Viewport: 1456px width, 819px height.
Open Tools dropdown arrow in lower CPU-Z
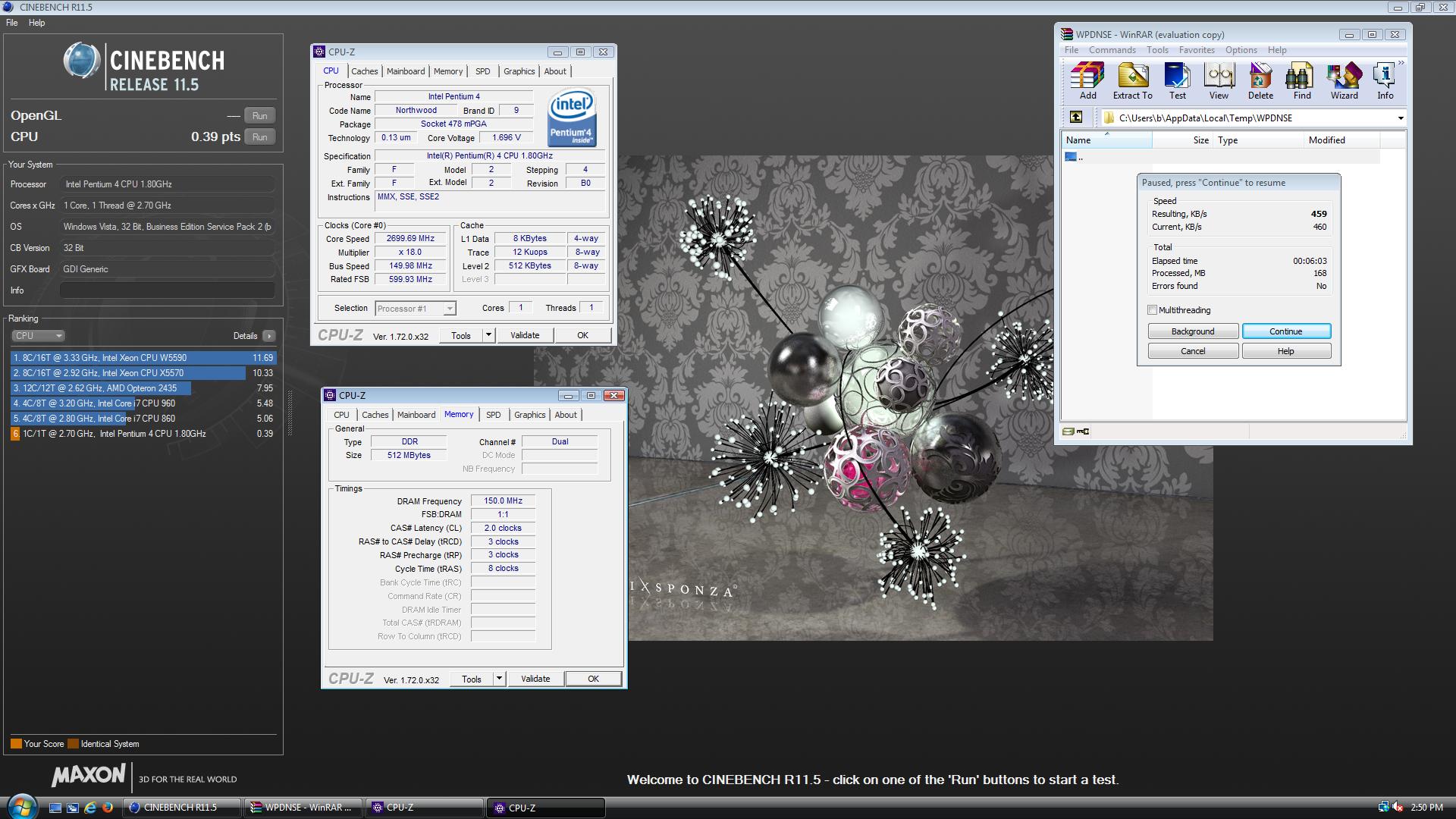click(499, 679)
